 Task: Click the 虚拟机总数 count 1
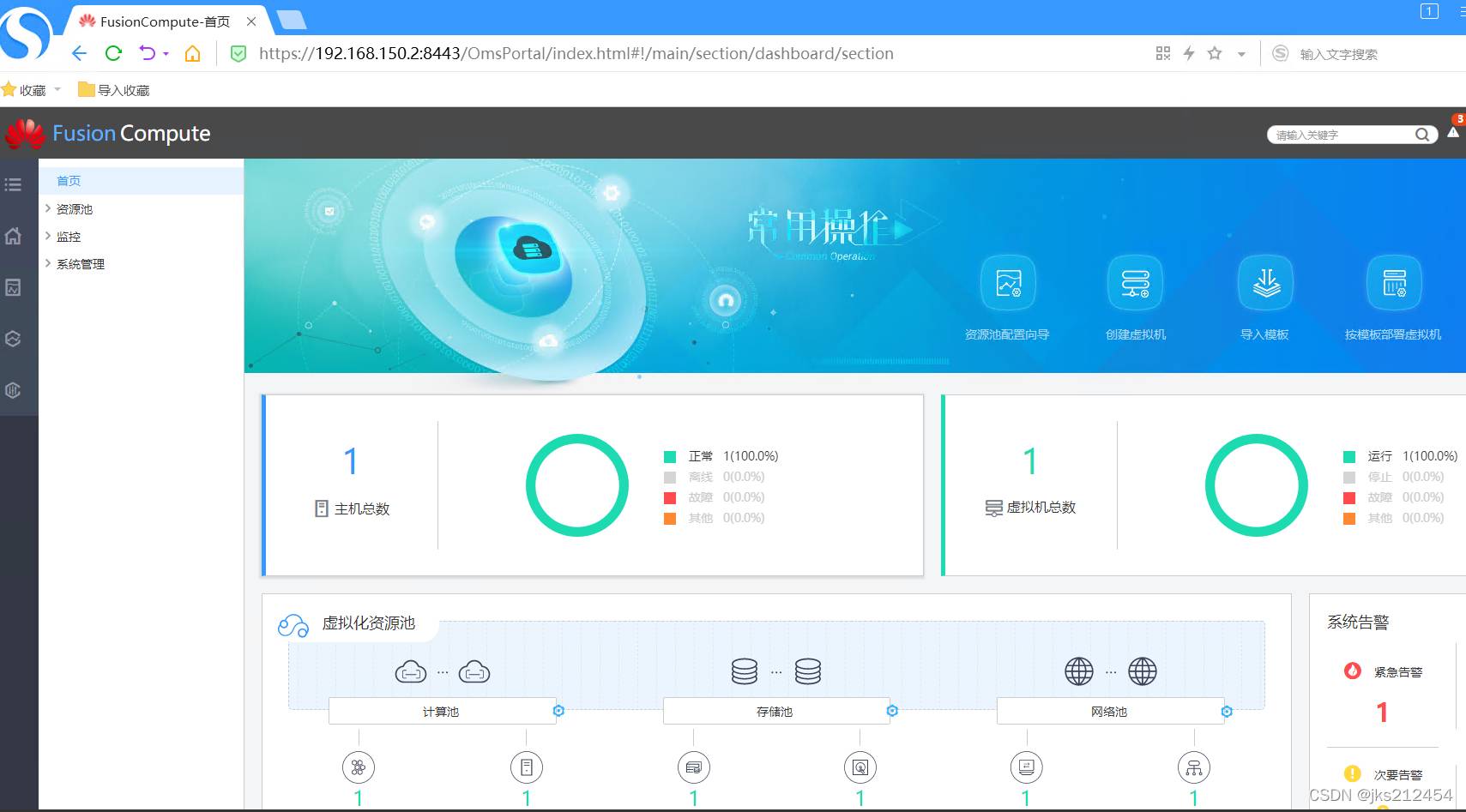click(1030, 461)
